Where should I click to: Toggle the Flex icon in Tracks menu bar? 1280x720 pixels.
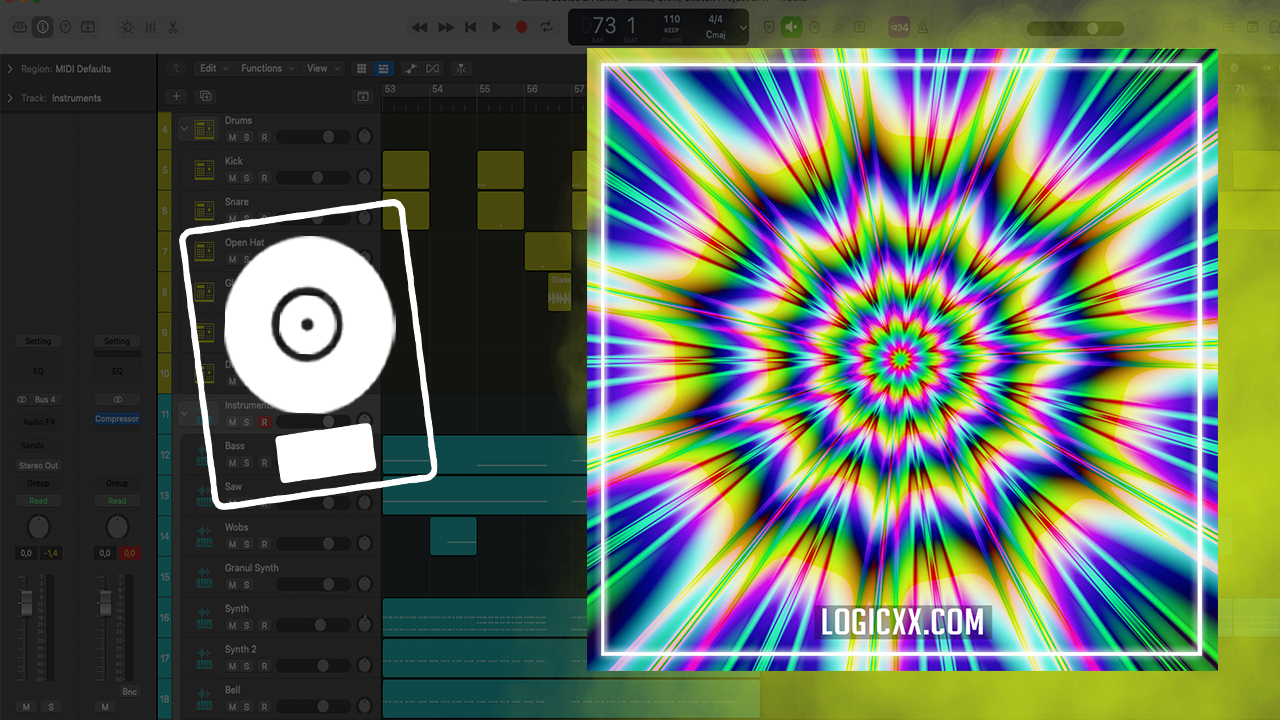tap(432, 68)
